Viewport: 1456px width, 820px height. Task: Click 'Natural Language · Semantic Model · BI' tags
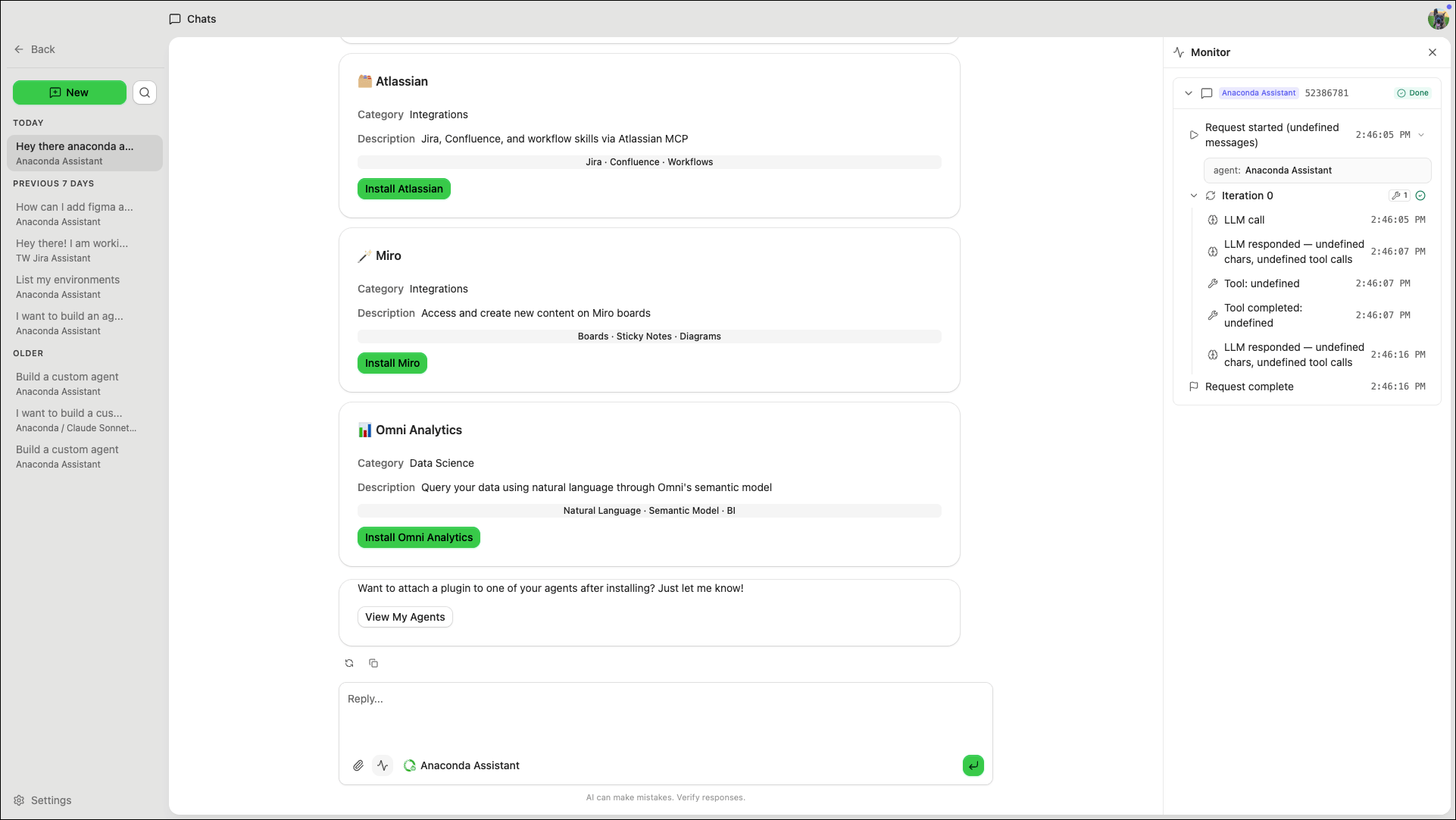(649, 511)
